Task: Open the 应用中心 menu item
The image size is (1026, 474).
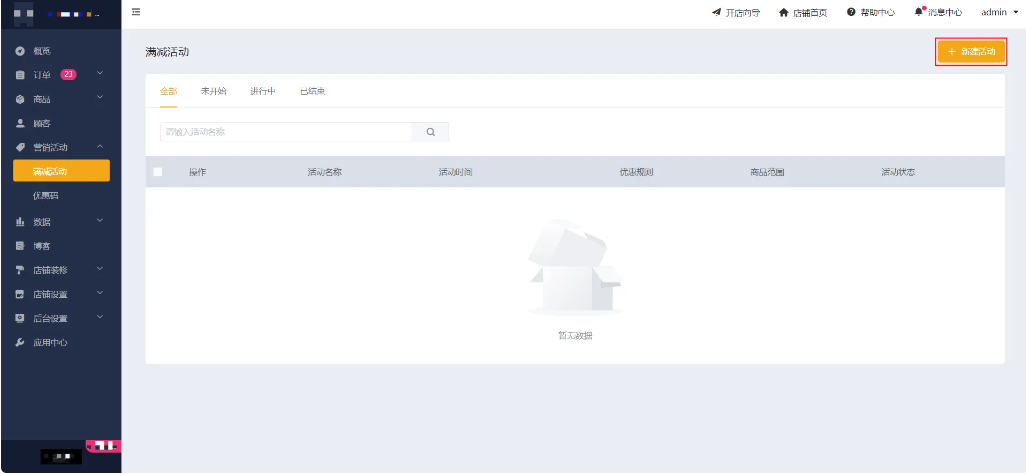Action: point(50,342)
